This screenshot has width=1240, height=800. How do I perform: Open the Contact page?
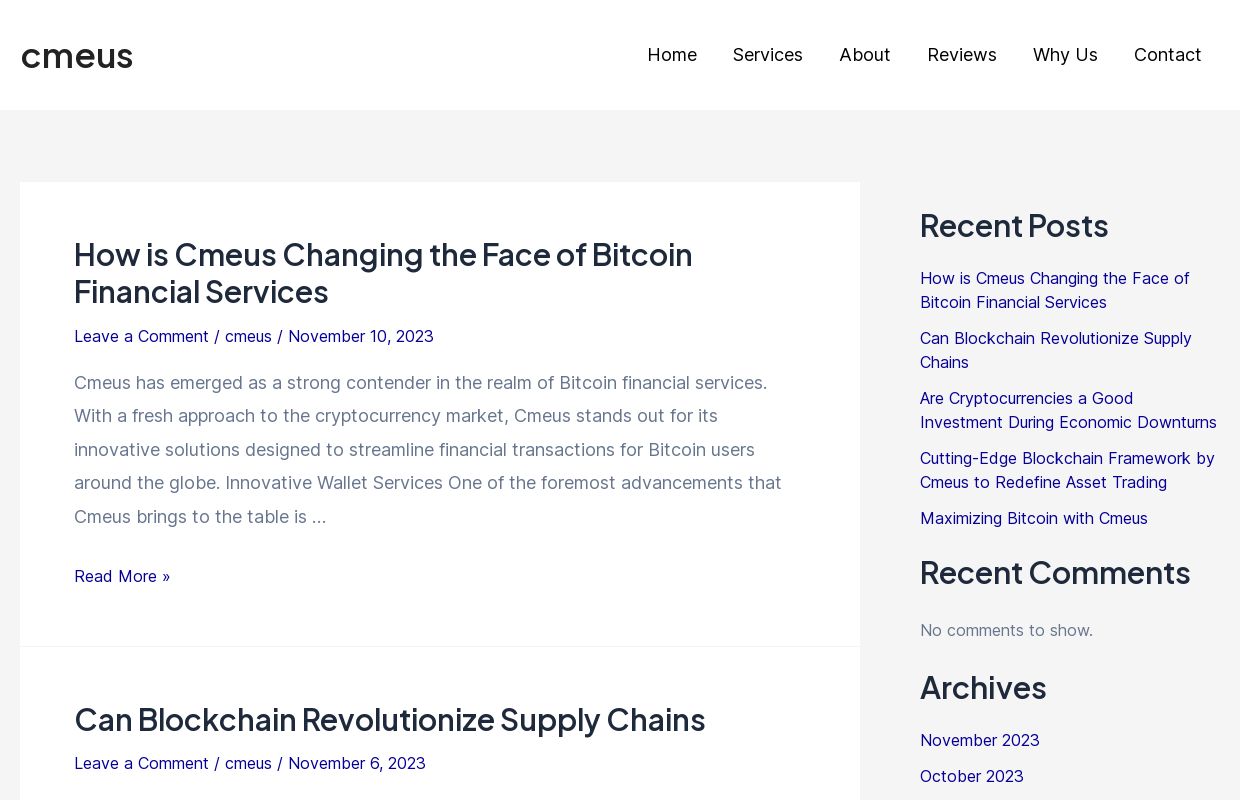point(1168,55)
